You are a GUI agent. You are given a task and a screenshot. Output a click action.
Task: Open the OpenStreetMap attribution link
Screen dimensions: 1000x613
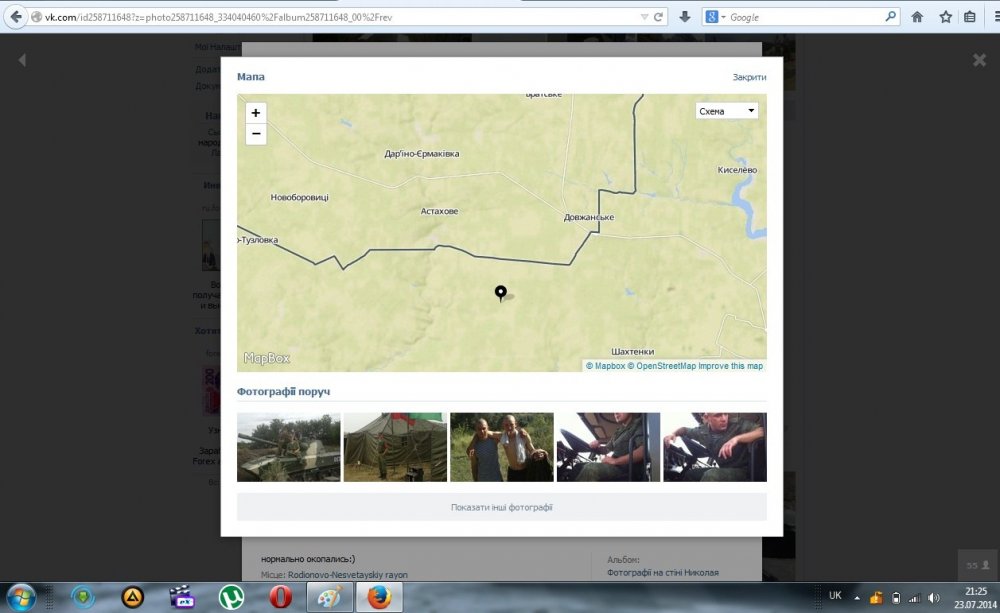point(661,366)
